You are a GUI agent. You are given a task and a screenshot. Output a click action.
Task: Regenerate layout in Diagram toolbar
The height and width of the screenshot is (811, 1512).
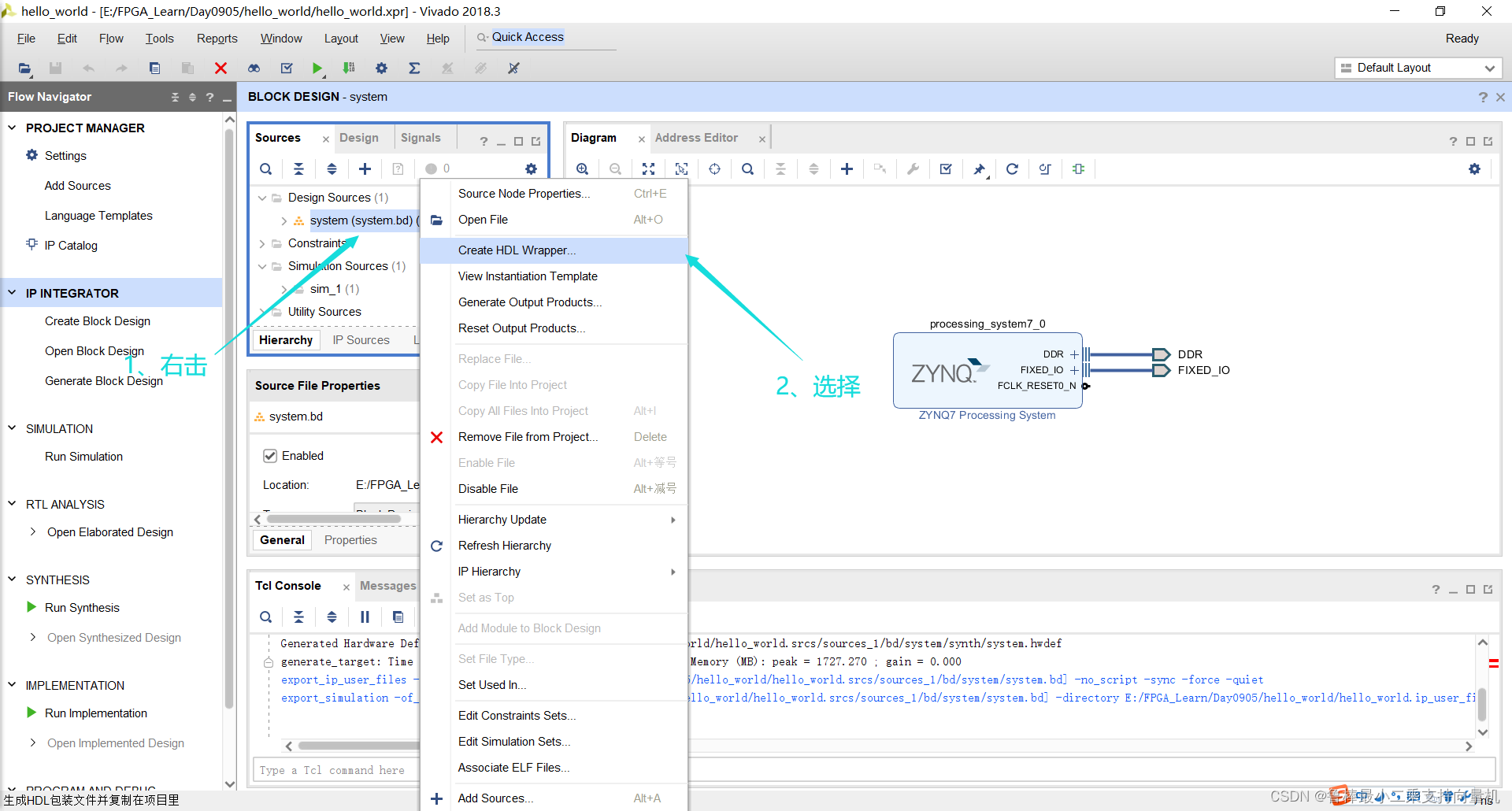coord(1012,168)
